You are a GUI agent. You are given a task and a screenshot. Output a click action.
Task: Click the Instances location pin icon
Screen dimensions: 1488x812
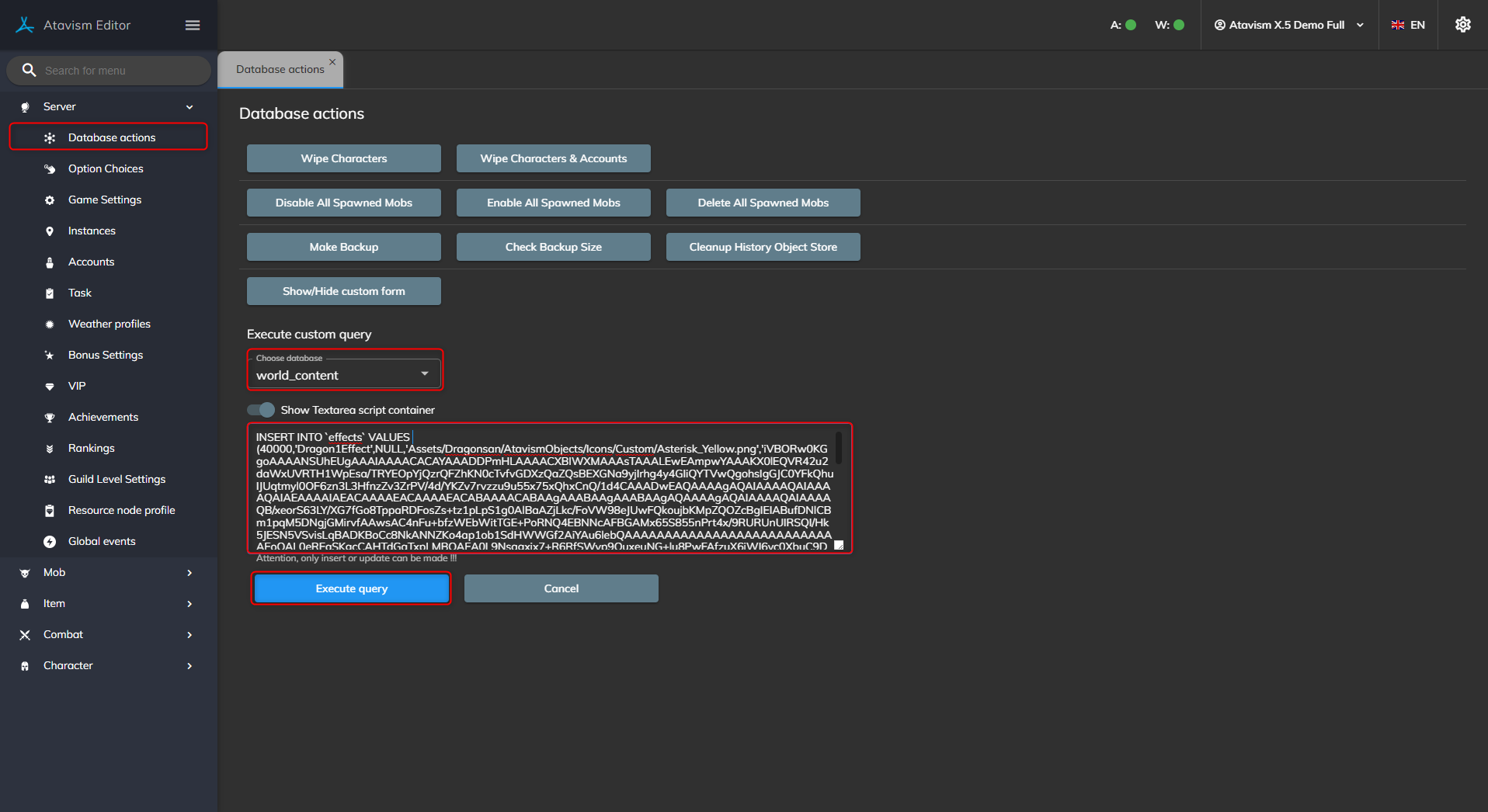click(x=50, y=231)
